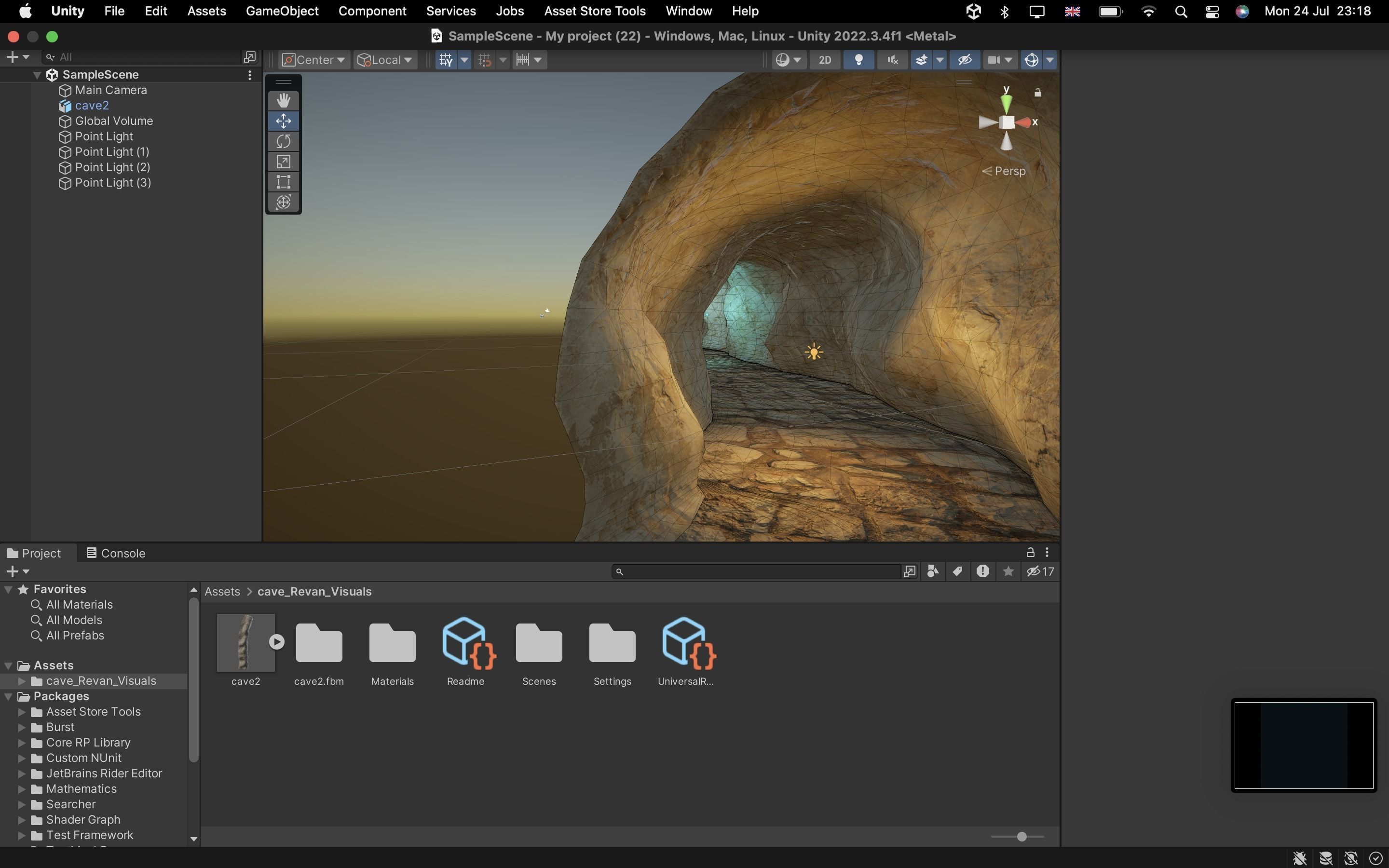
Task: Collapse the Packages tree section
Action: coord(9,697)
